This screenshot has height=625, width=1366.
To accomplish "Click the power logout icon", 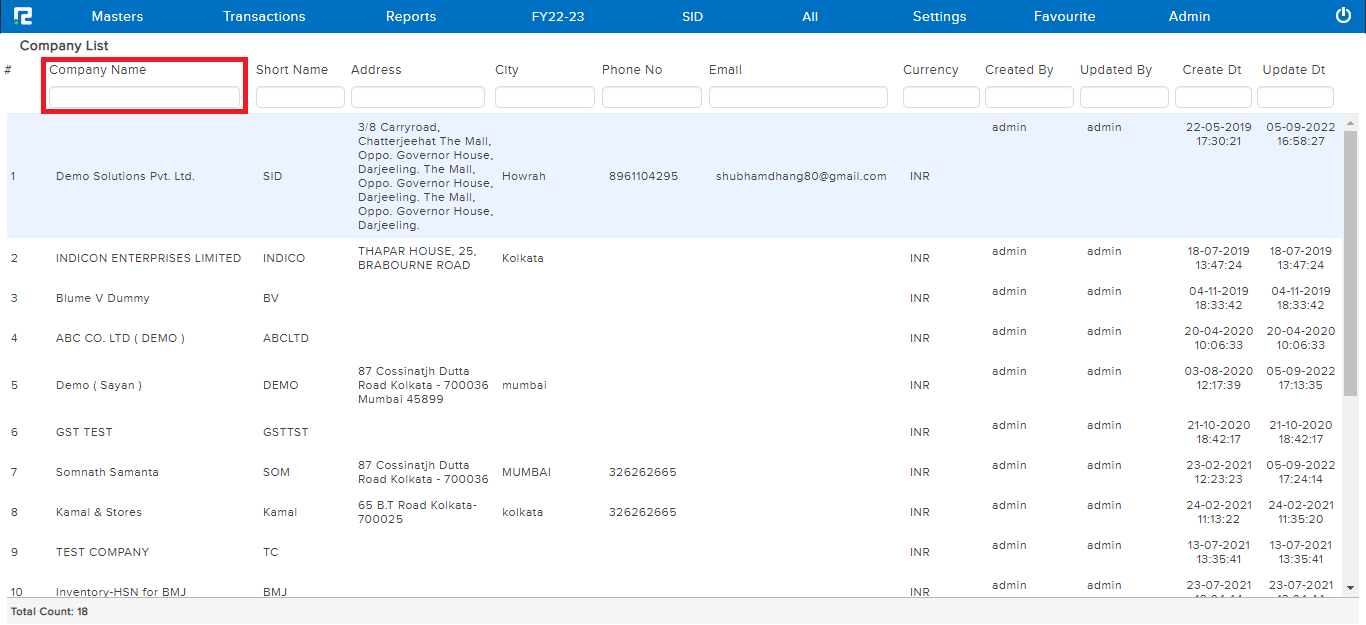I will (x=1343, y=16).
